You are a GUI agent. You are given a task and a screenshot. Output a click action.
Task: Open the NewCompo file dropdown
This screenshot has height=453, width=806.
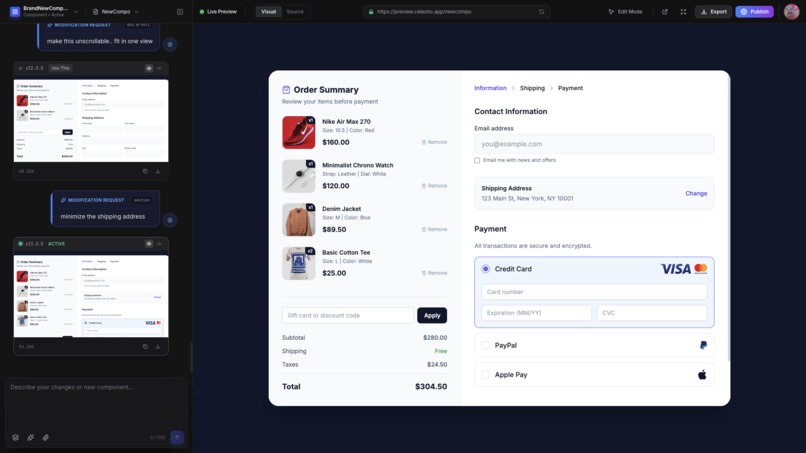(116, 11)
